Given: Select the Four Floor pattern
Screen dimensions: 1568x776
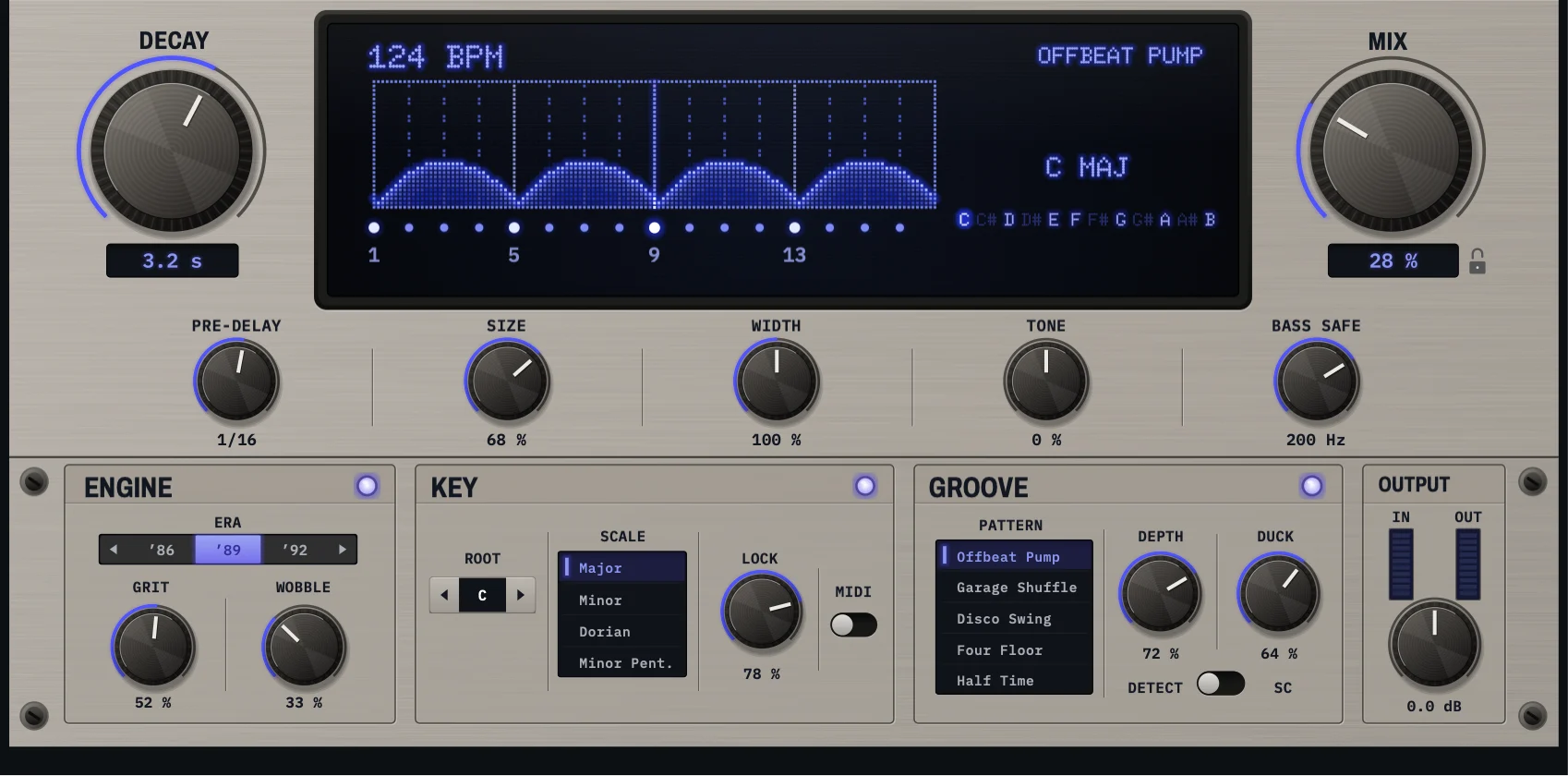Looking at the screenshot, I should click(1014, 650).
